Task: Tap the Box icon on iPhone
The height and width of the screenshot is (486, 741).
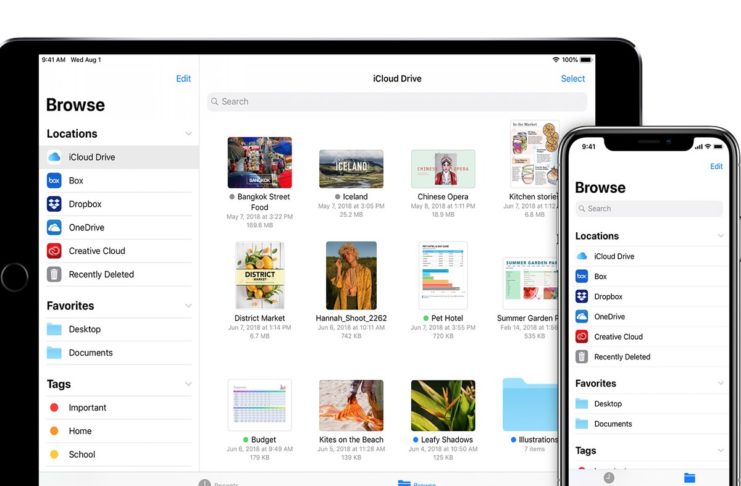Action: tap(582, 276)
